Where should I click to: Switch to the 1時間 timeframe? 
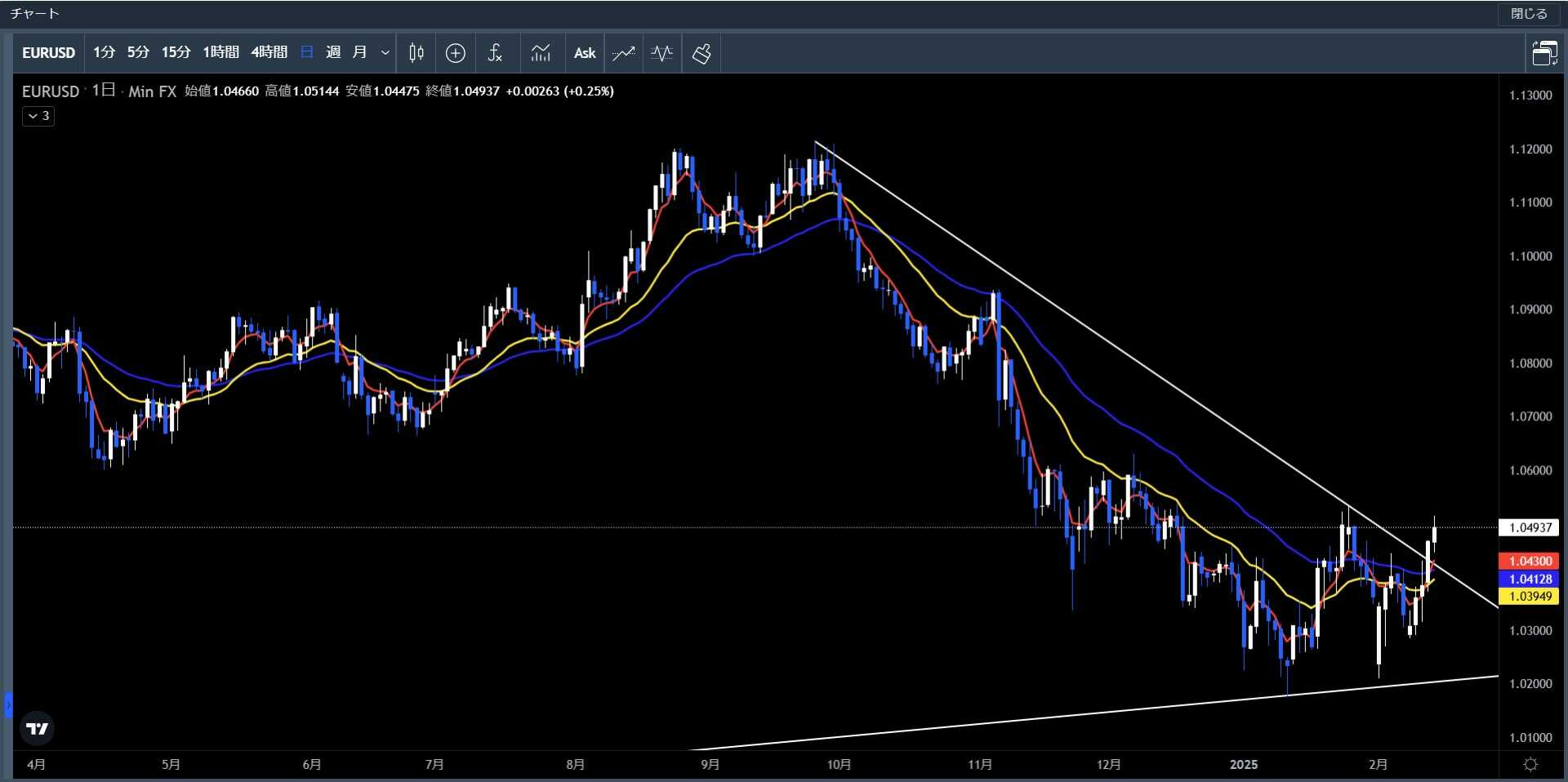click(220, 52)
